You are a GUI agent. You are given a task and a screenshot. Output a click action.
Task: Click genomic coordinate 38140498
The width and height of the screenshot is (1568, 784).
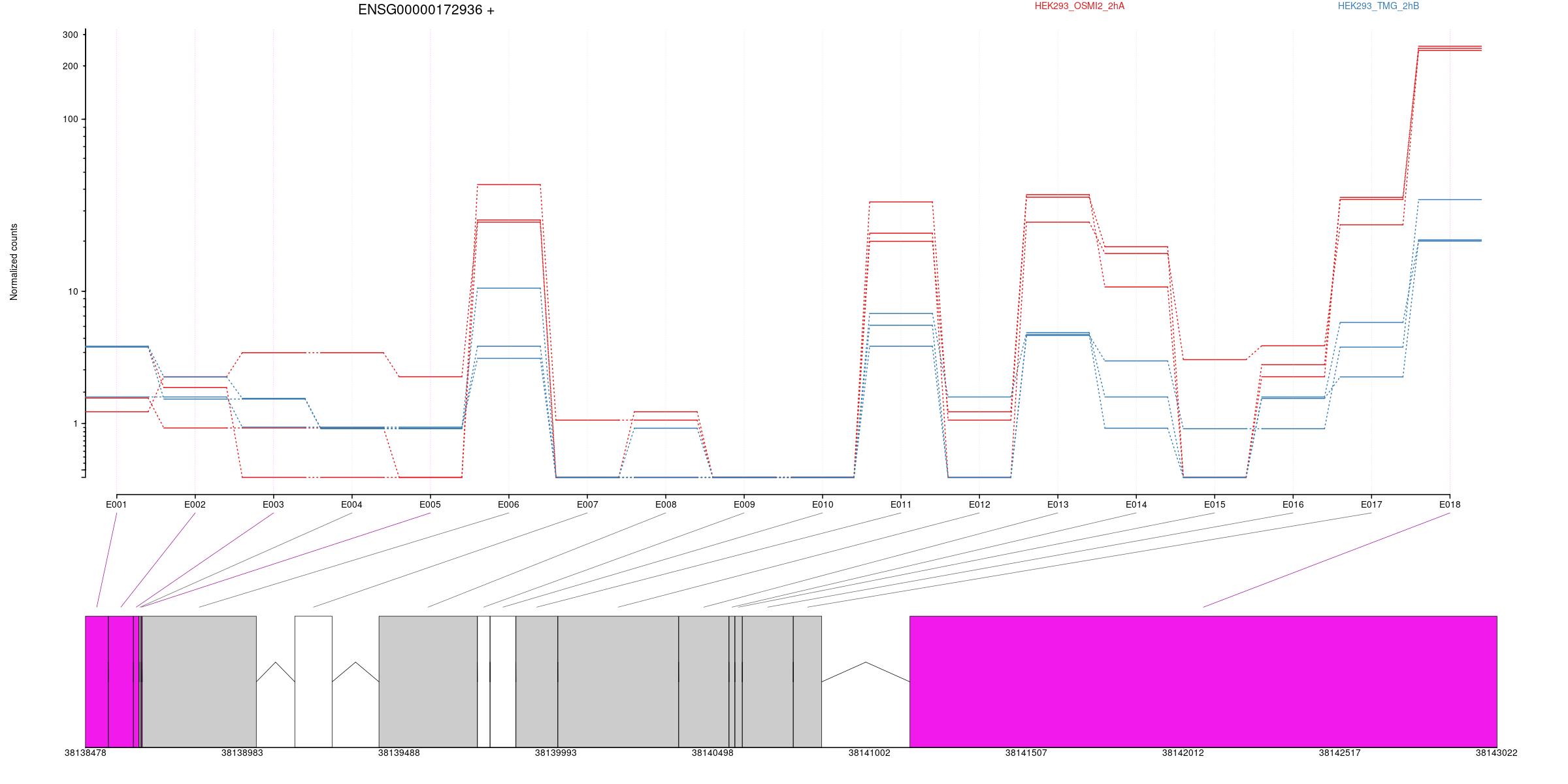click(x=712, y=753)
